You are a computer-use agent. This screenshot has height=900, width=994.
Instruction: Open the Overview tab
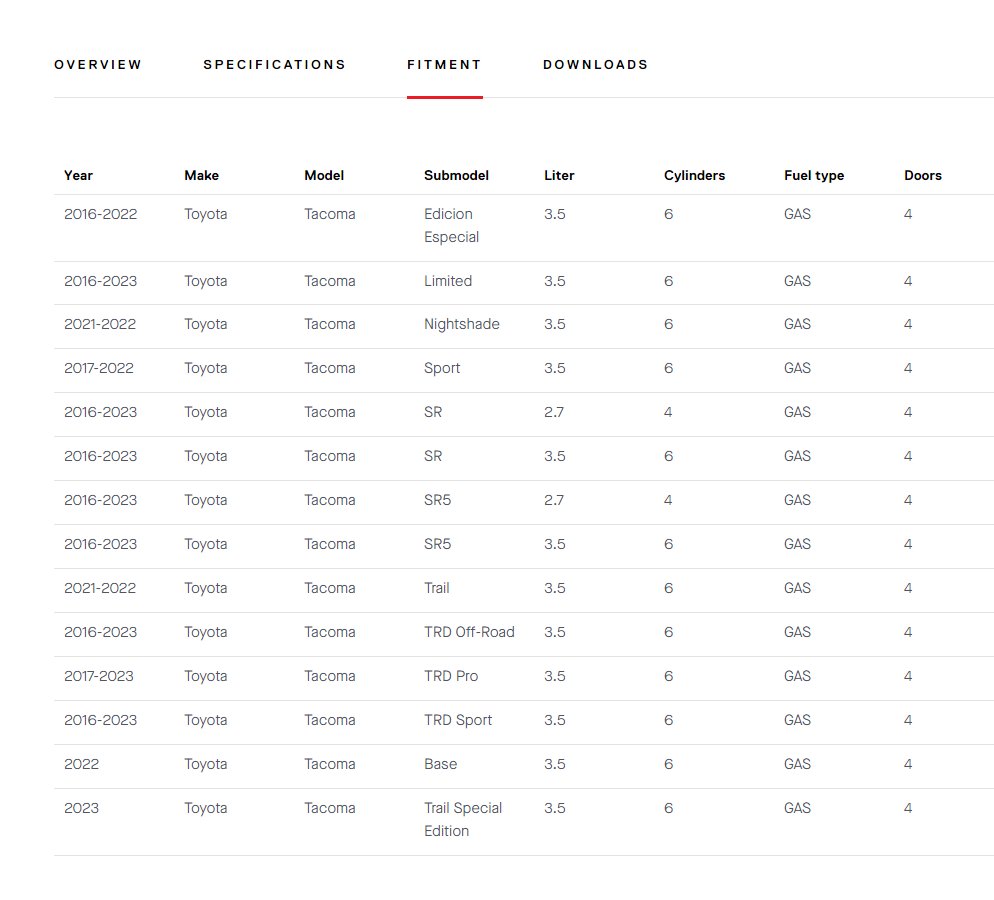click(98, 65)
